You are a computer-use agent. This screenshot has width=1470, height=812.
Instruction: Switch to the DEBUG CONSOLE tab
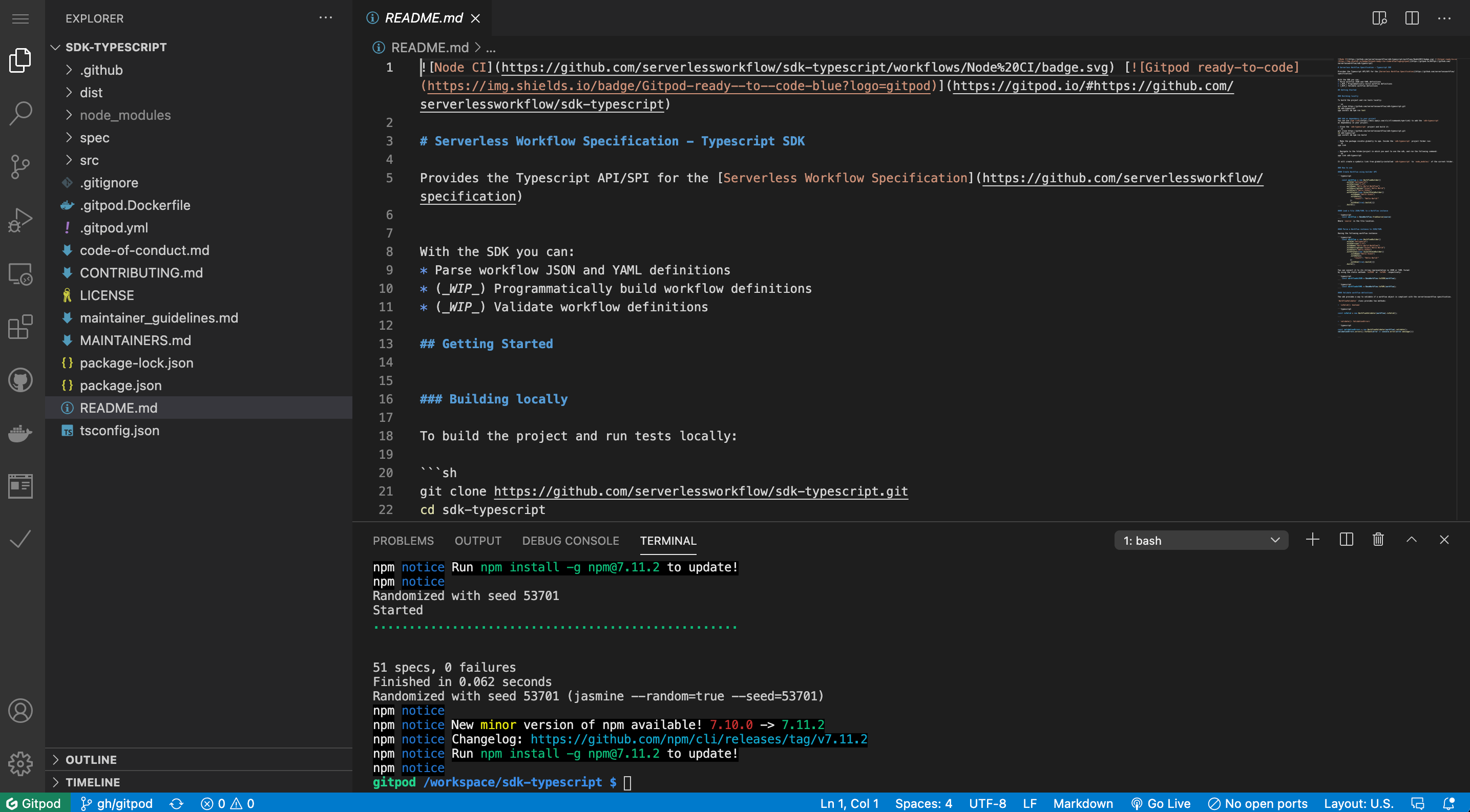[x=570, y=541]
